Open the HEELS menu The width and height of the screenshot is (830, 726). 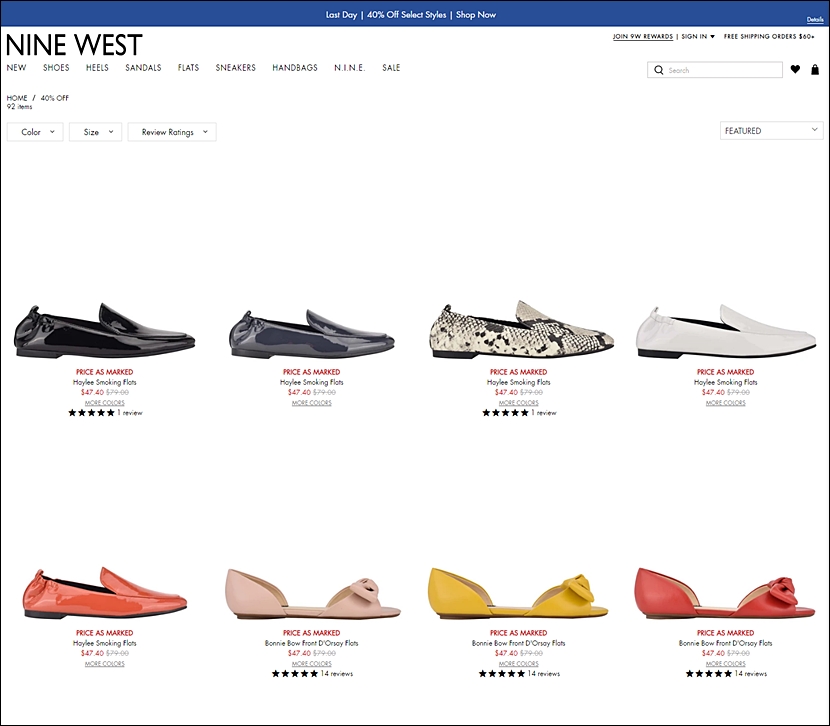97,68
